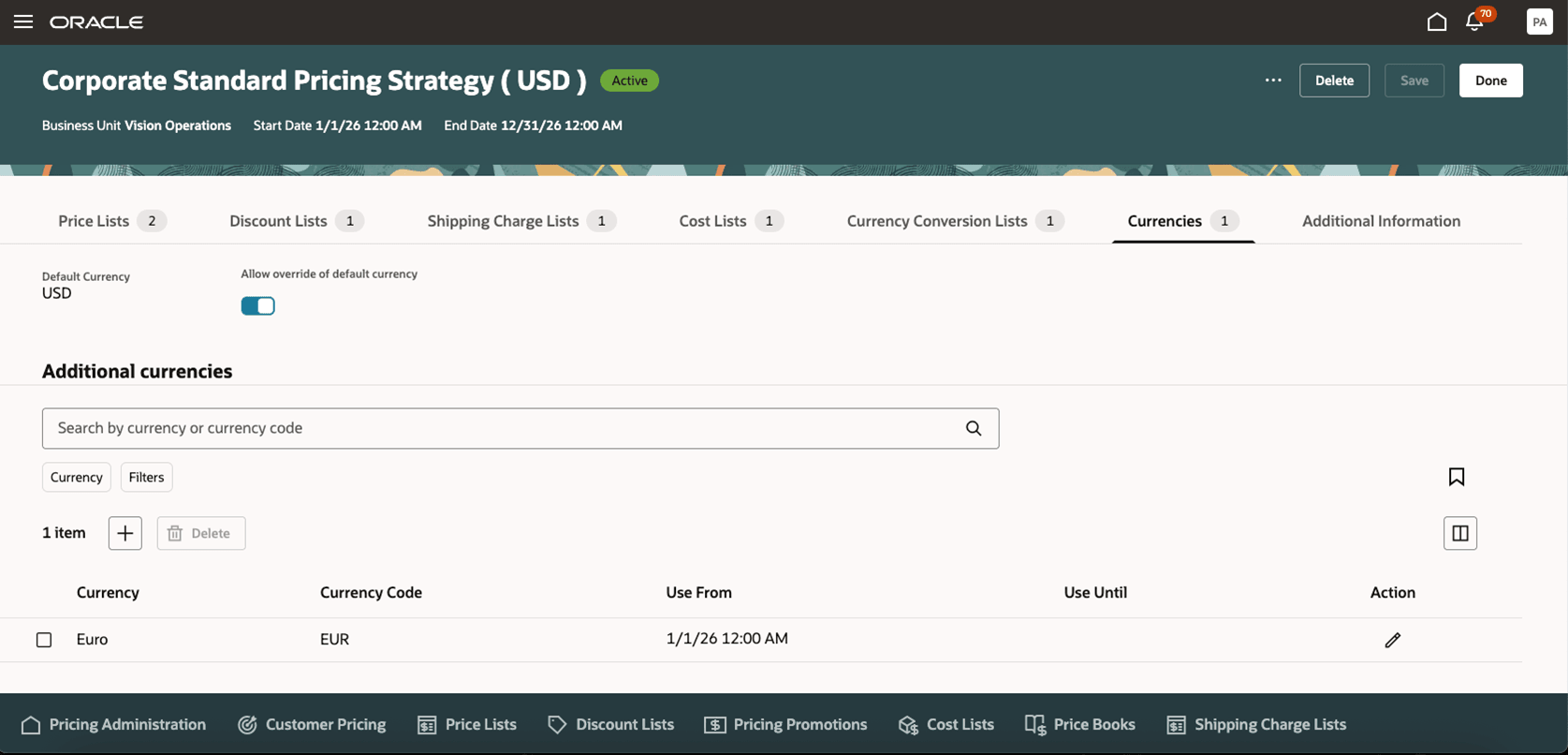1568x755 pixels.
Task: Select the Currencies tab
Action: [1183, 221]
